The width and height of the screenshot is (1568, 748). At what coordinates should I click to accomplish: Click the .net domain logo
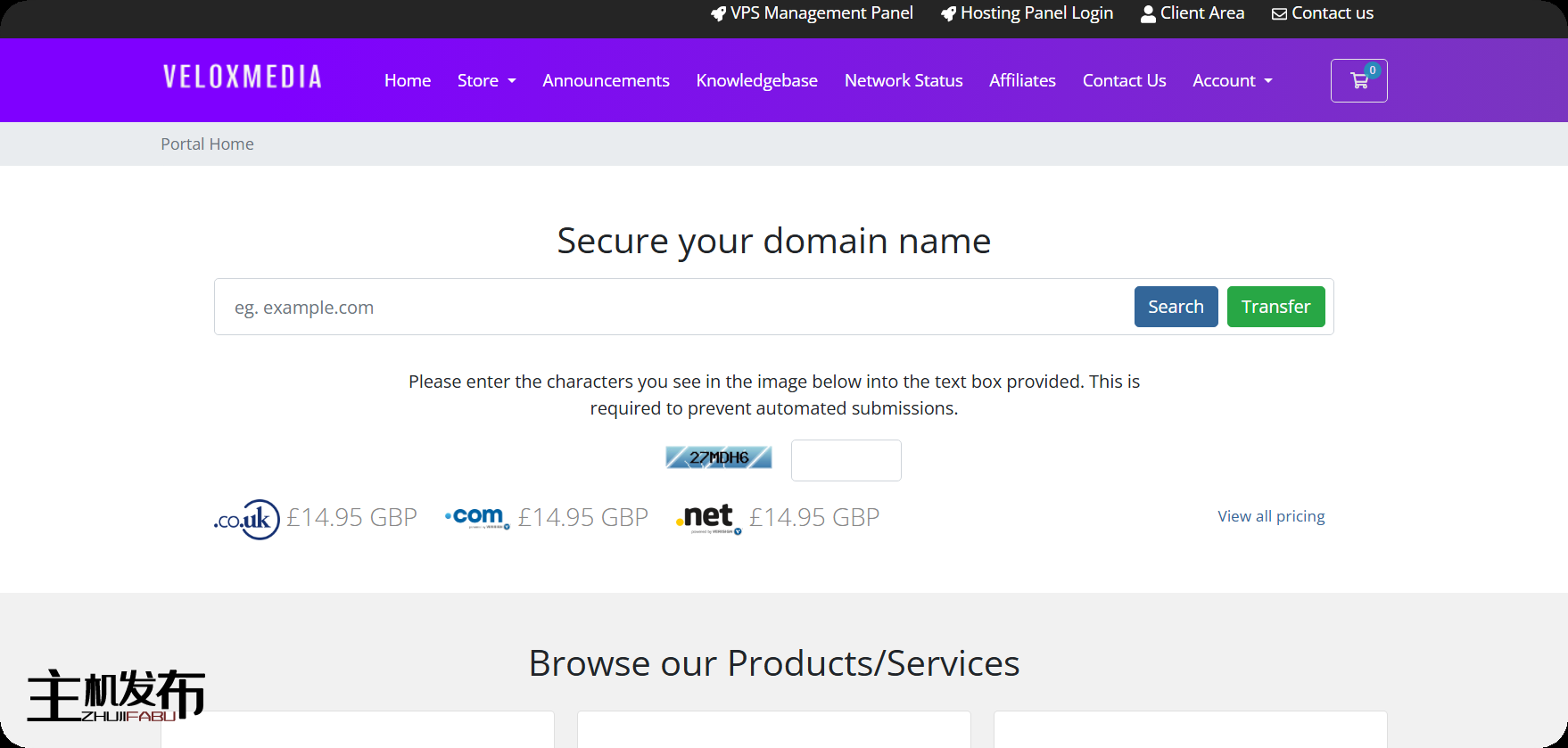pyautogui.click(x=708, y=518)
